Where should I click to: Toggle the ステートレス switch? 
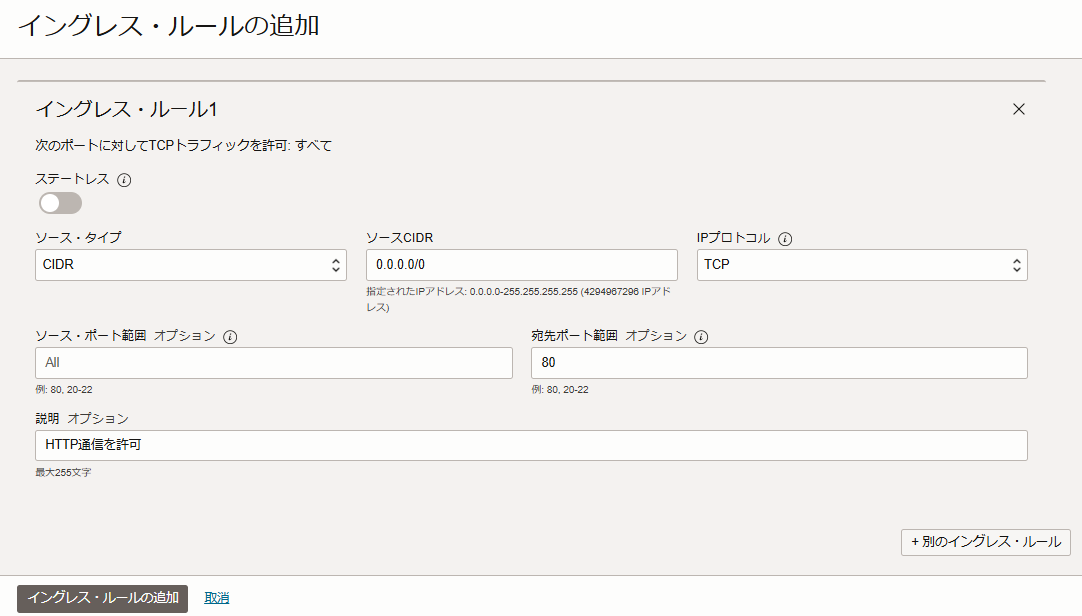coord(60,203)
